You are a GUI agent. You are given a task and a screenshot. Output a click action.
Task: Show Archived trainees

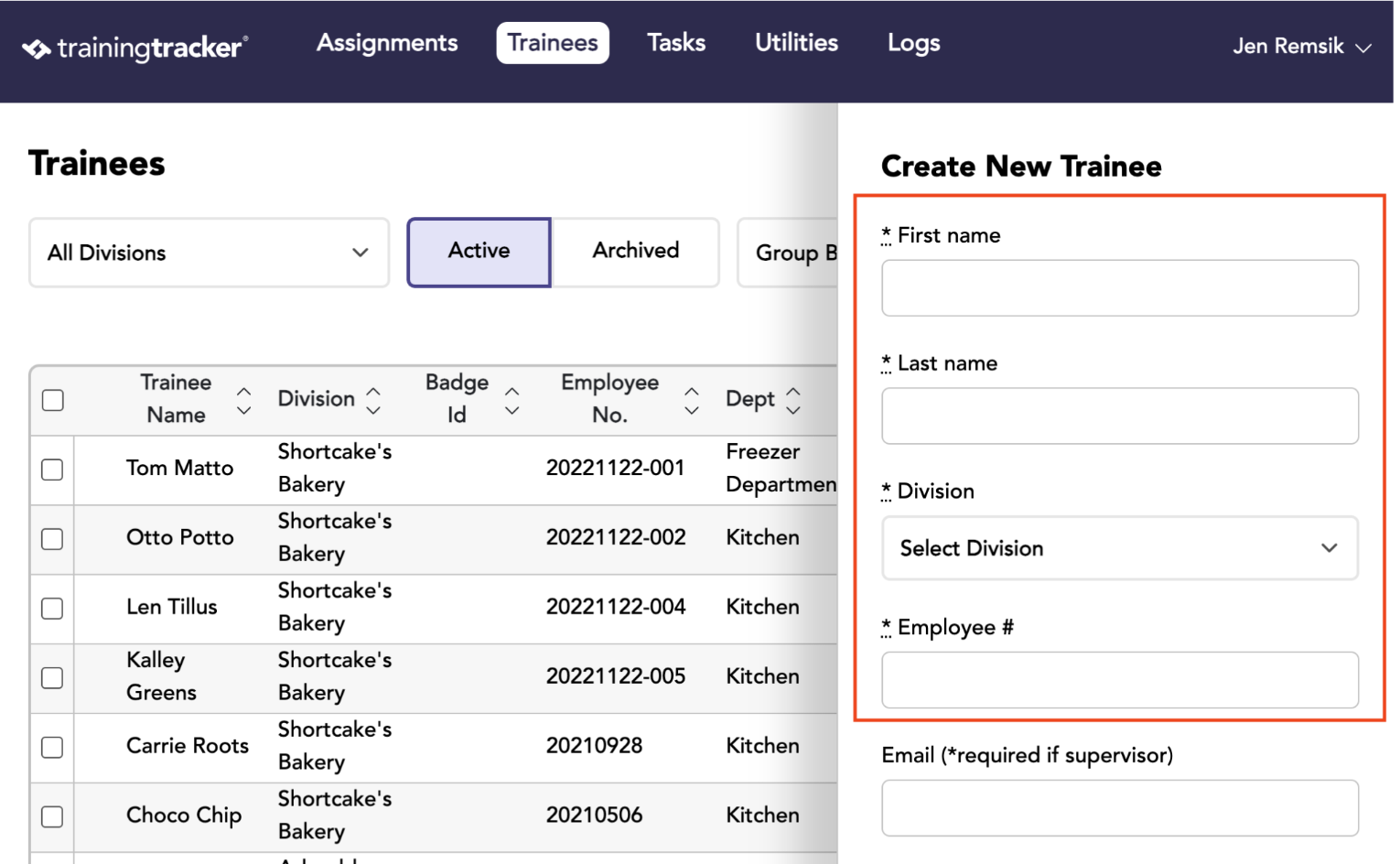(636, 251)
